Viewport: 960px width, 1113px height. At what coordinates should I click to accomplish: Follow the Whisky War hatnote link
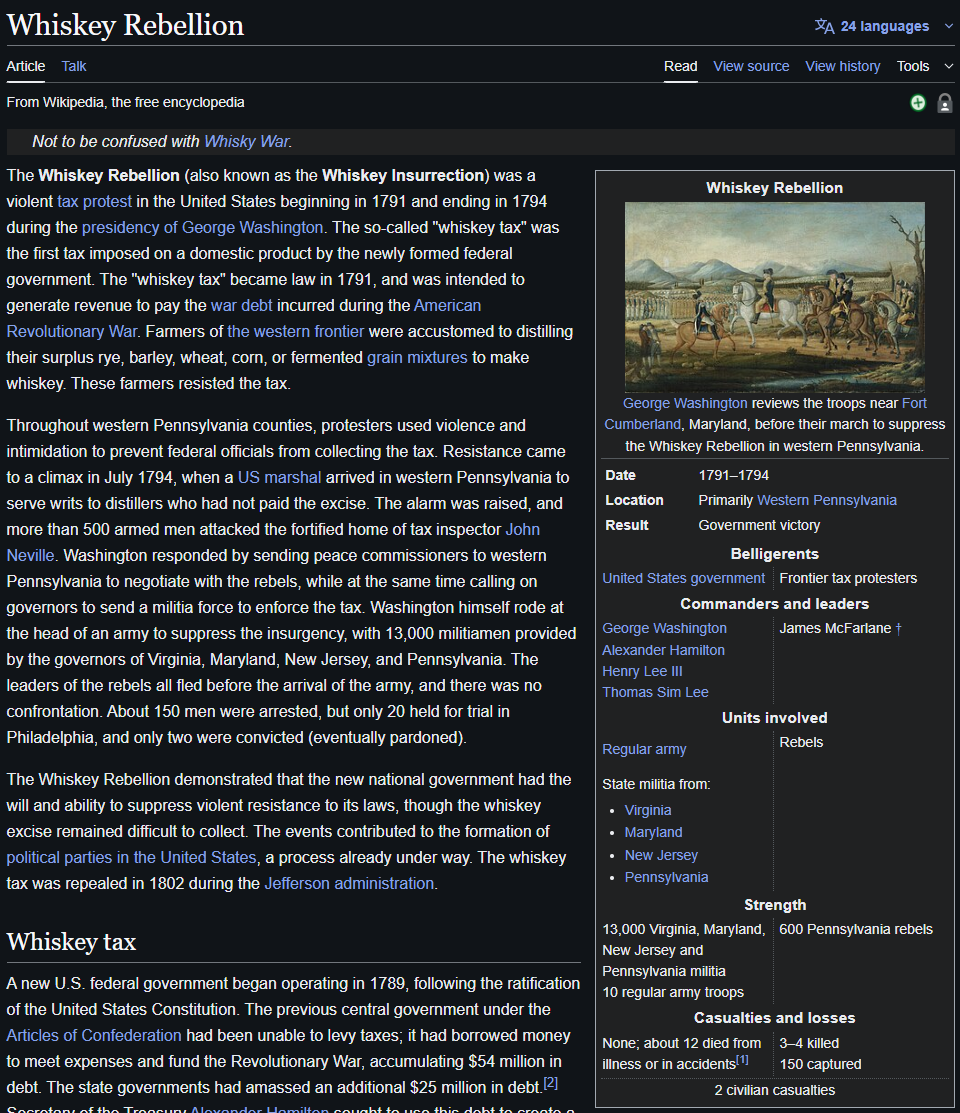(246, 141)
